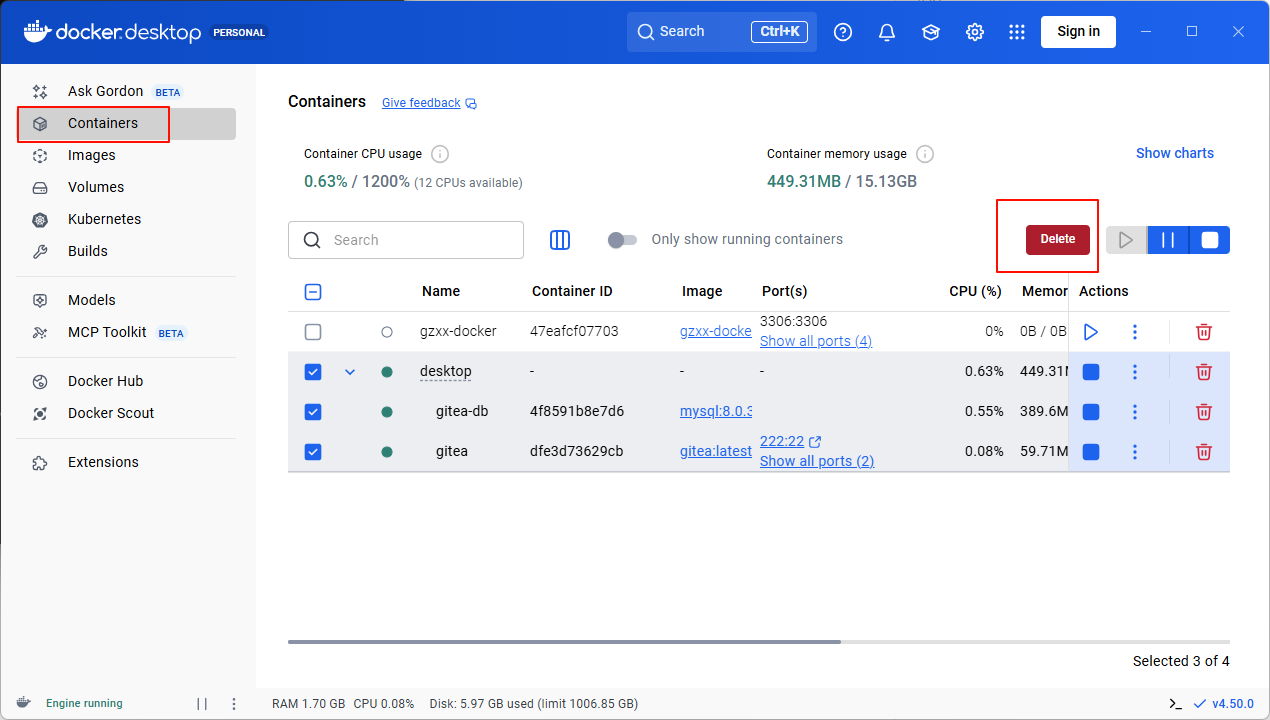Image resolution: width=1270 pixels, height=720 pixels.
Task: Open Ask Gordon in sidebar
Action: pyautogui.click(x=127, y=91)
